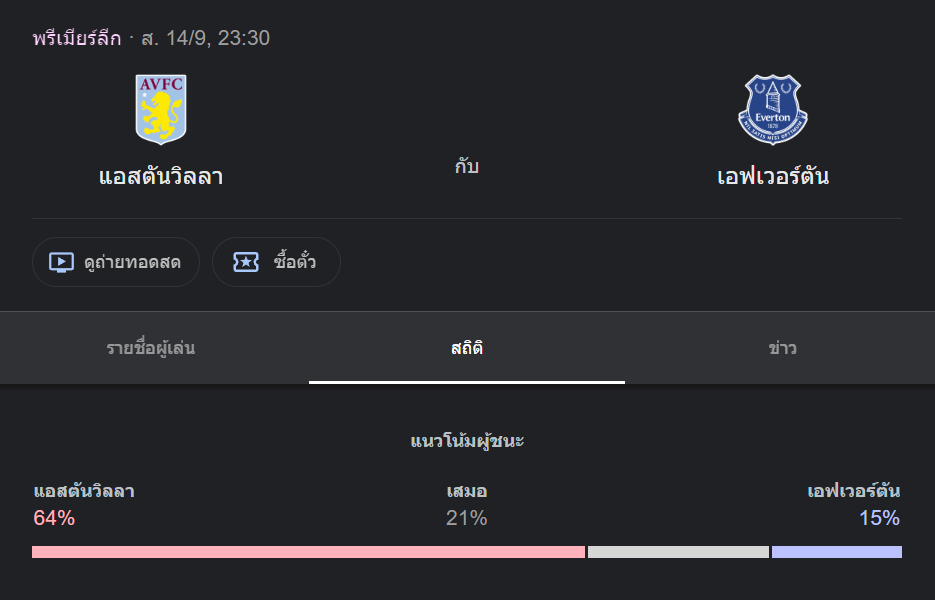The image size is (935, 600).
Task: Click the match date ส. 14/9, 23:30
Action: [206, 38]
